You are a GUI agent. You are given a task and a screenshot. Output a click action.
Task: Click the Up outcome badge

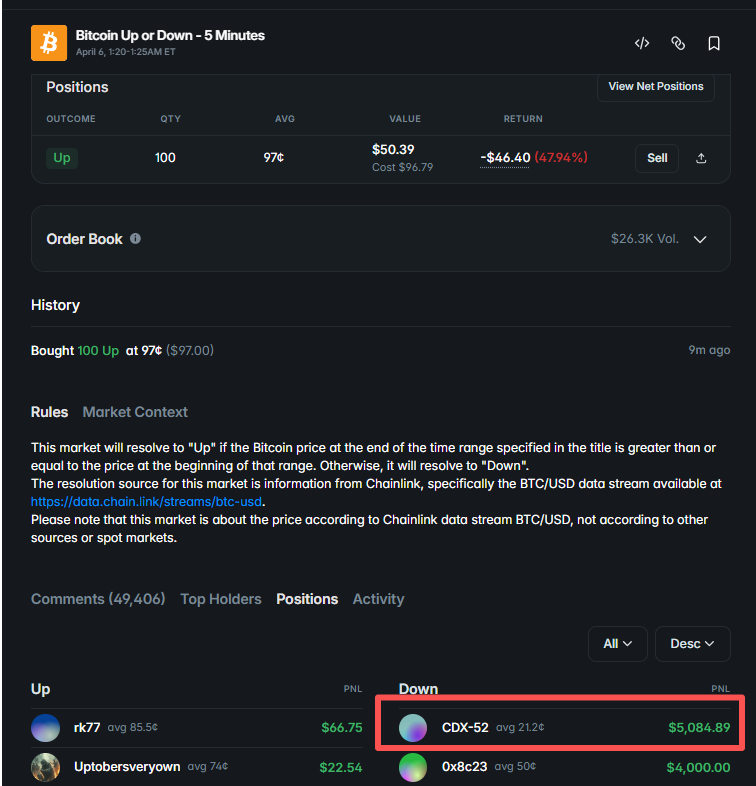(x=62, y=158)
